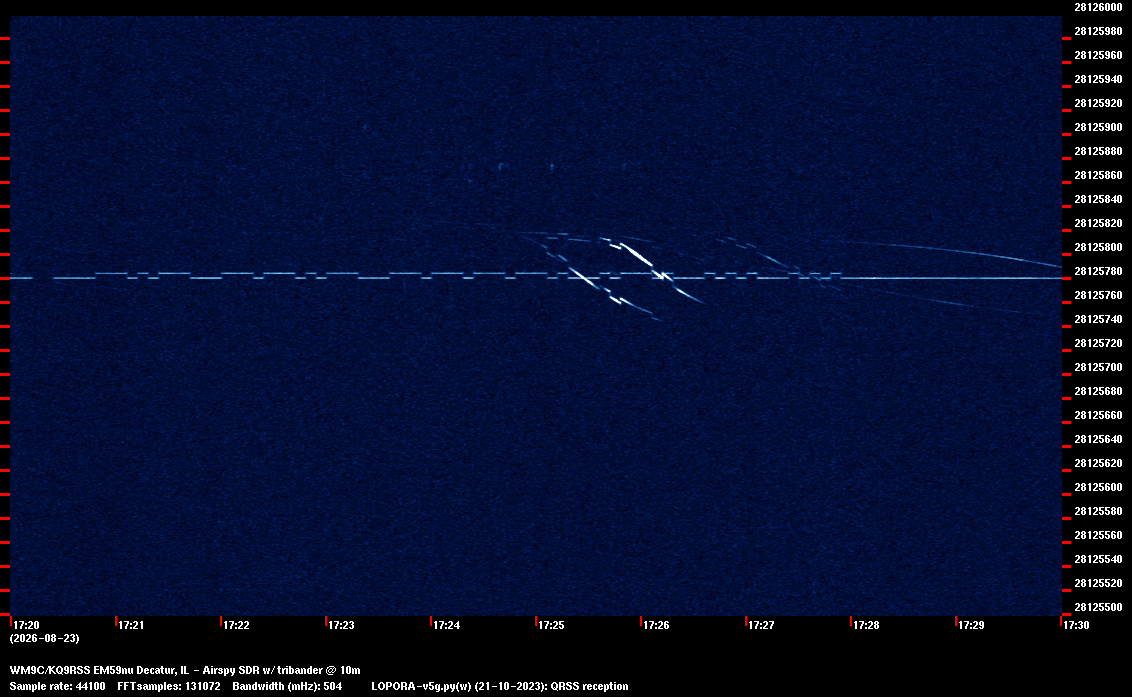The width and height of the screenshot is (1132, 697).
Task: Click frequency label 28125900
Action: pyautogui.click(x=1099, y=127)
